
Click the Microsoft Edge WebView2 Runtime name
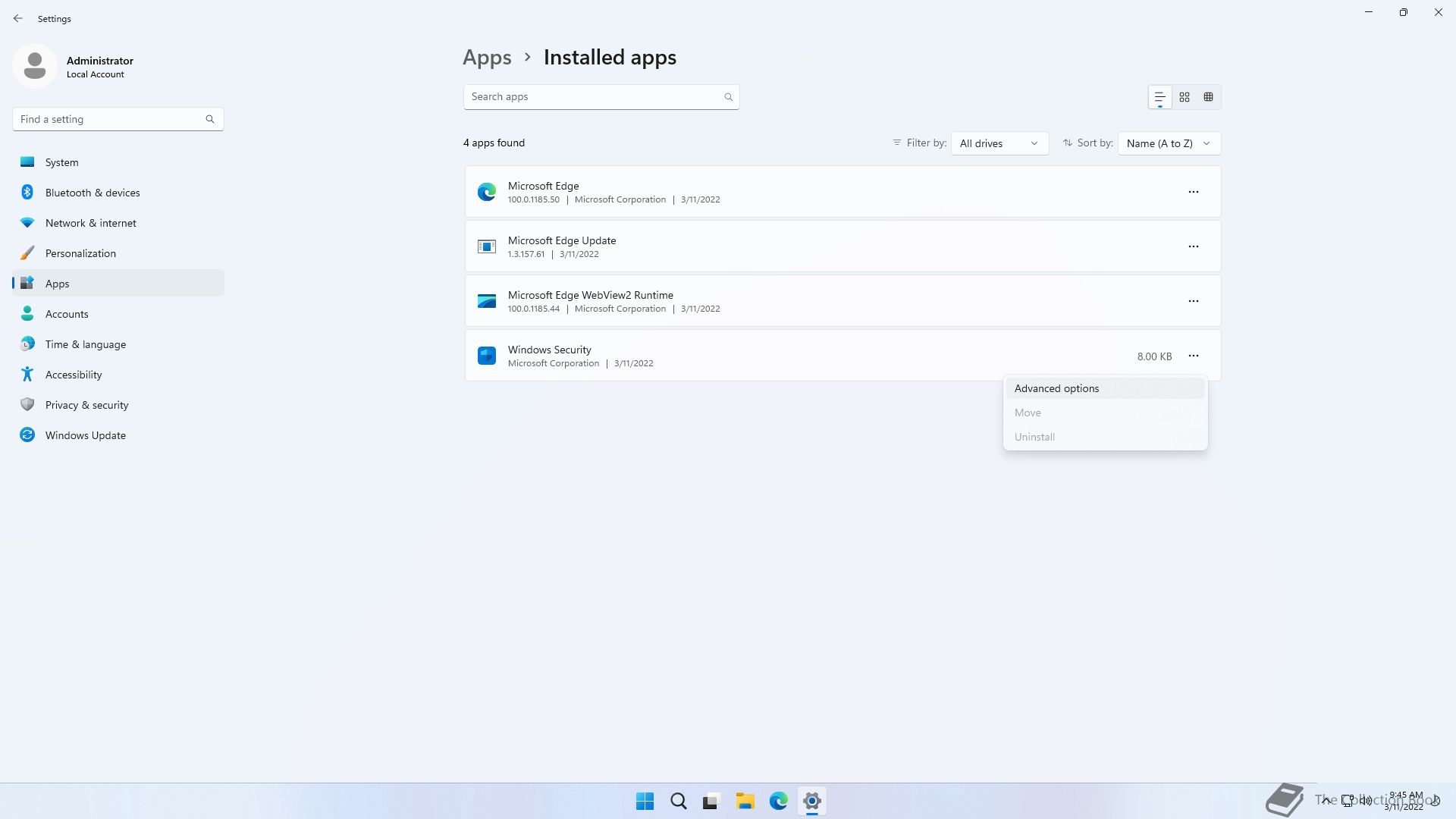pos(591,295)
